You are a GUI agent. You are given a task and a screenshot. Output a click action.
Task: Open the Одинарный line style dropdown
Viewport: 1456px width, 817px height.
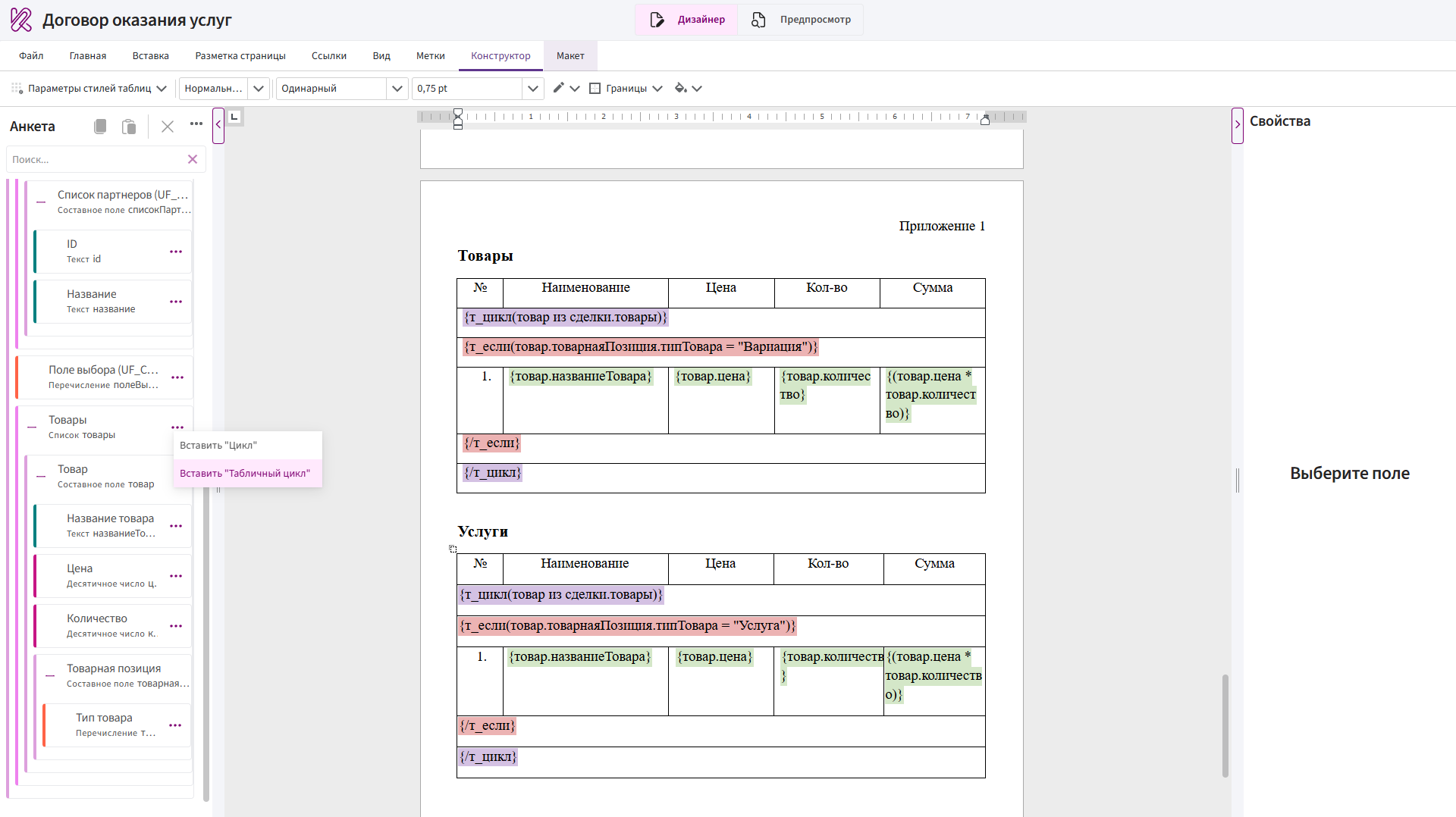point(397,89)
